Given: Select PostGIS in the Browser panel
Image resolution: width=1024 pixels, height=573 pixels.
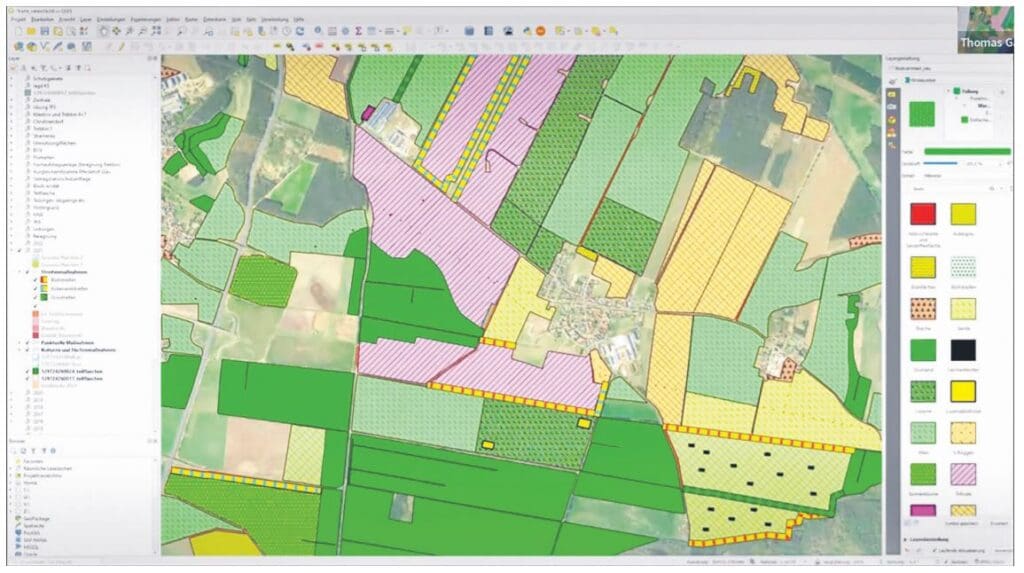Looking at the screenshot, I should point(31,533).
